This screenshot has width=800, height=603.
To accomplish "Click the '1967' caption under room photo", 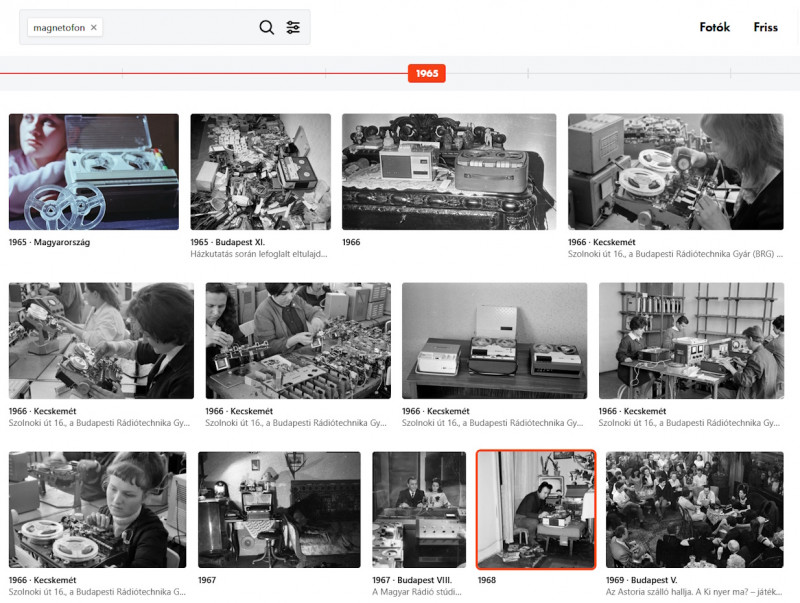I will [207, 580].
